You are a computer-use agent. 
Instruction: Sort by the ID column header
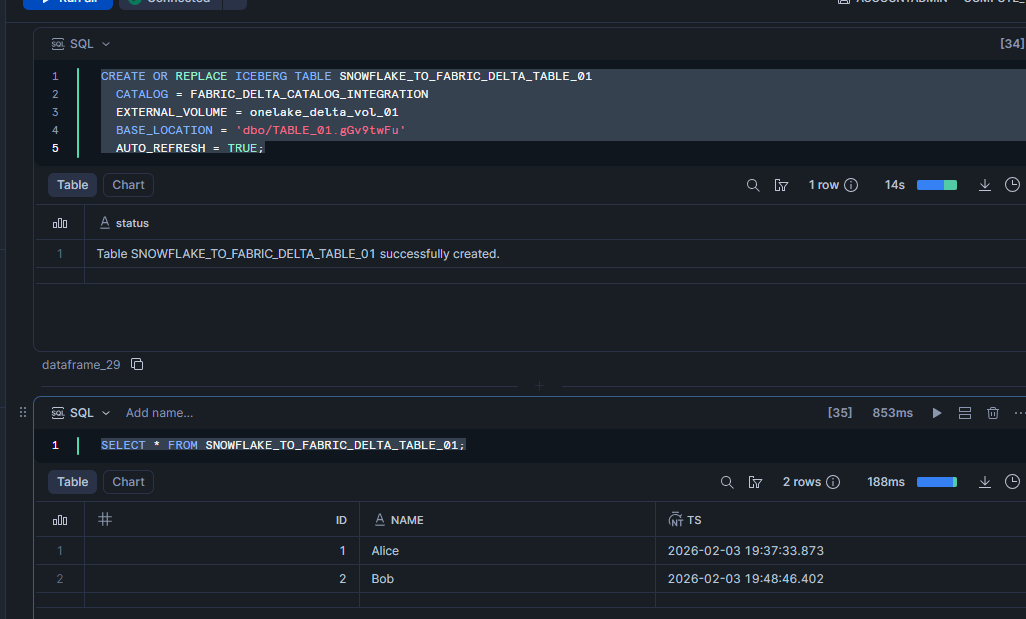(341, 520)
